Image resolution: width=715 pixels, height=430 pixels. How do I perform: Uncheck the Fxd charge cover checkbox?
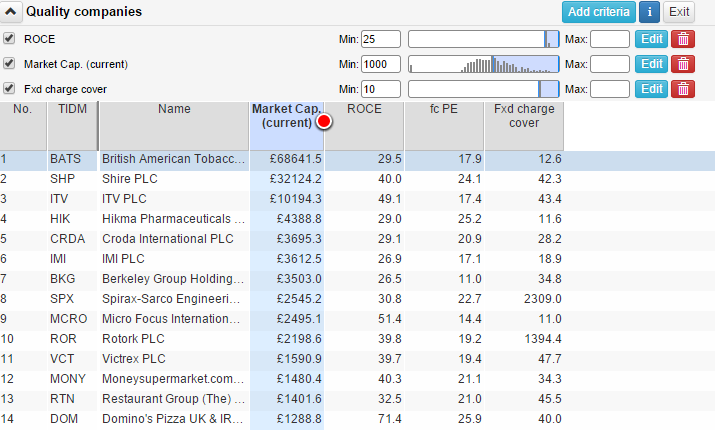[9, 88]
